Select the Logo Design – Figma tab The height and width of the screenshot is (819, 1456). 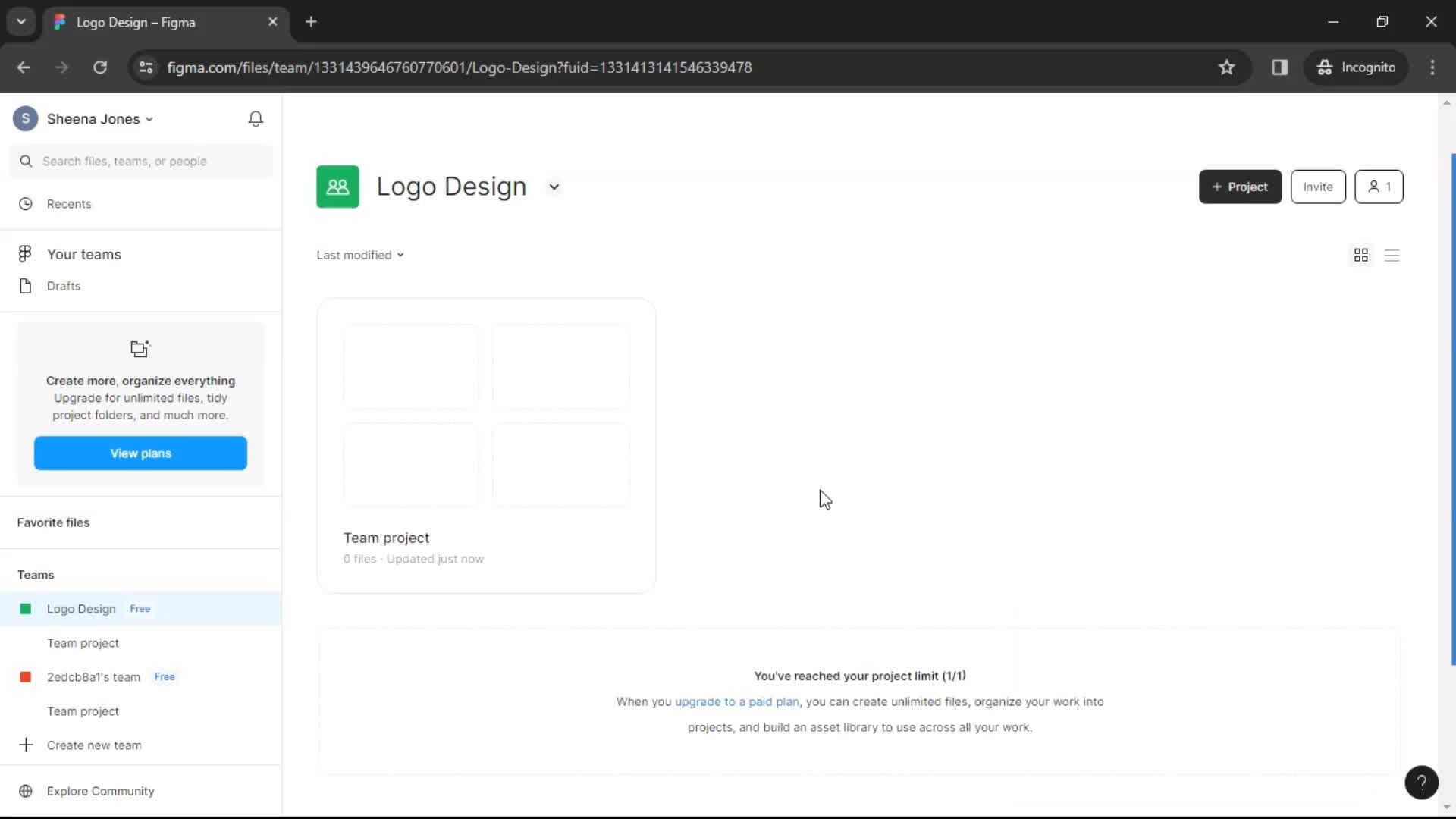165,22
